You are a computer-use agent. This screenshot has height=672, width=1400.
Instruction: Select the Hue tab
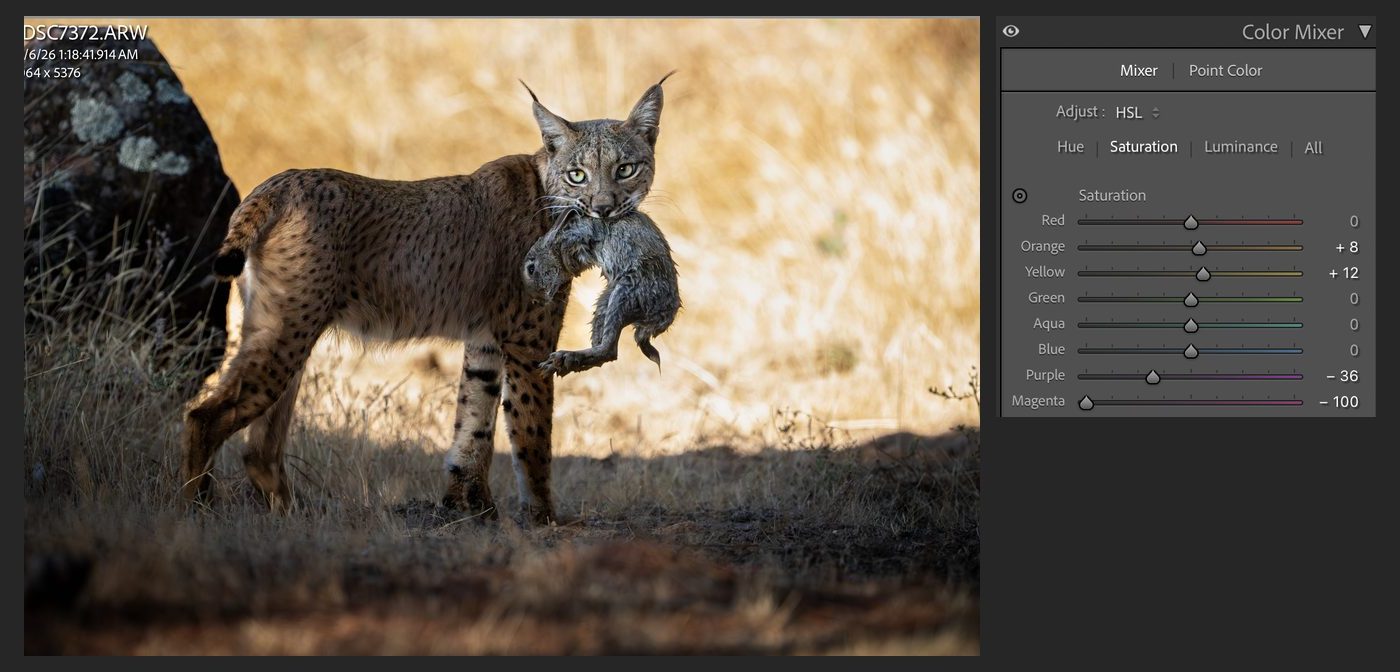pos(1070,147)
